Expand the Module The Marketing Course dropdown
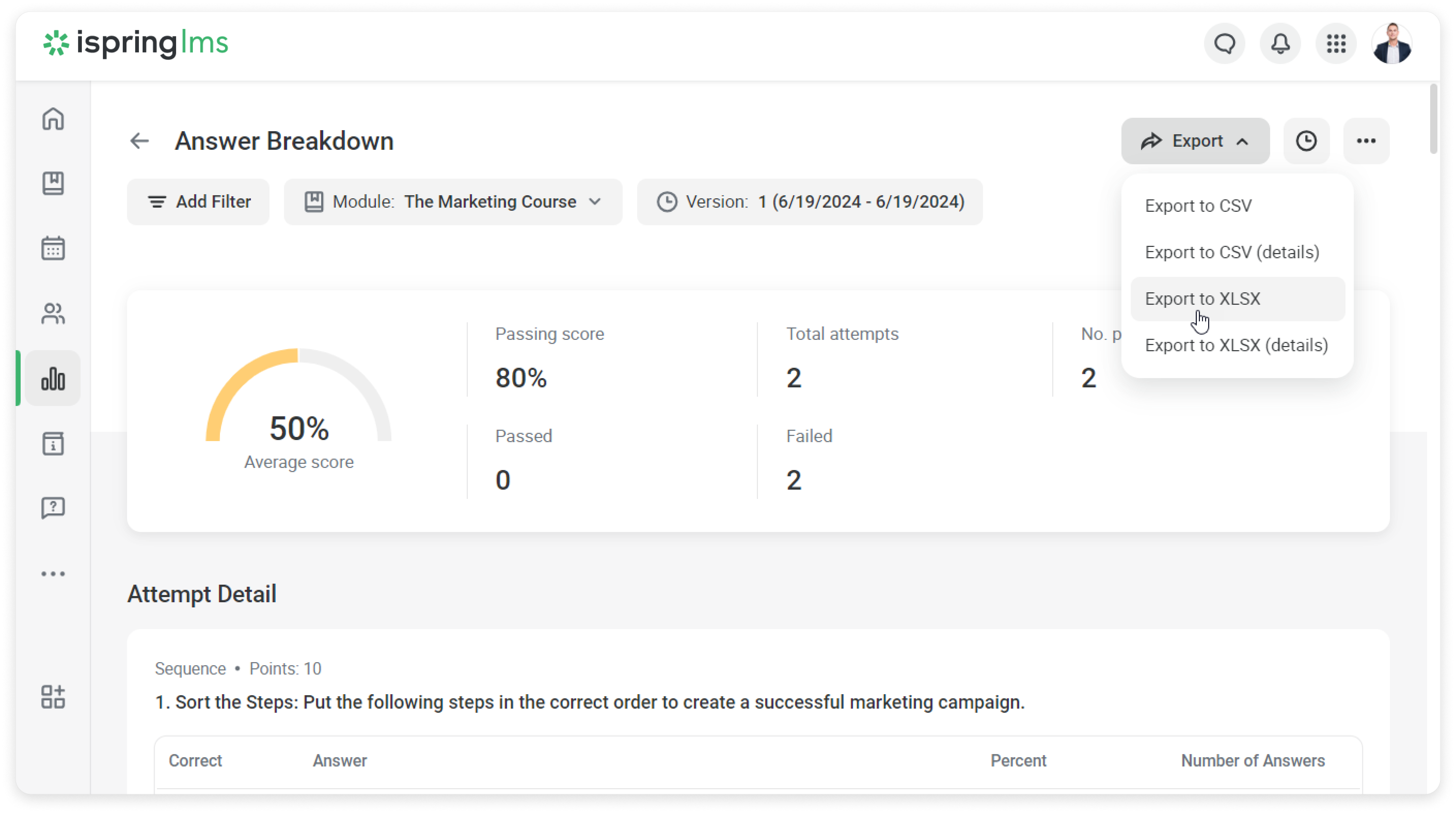Viewport: 1456px width, 814px height. (453, 202)
